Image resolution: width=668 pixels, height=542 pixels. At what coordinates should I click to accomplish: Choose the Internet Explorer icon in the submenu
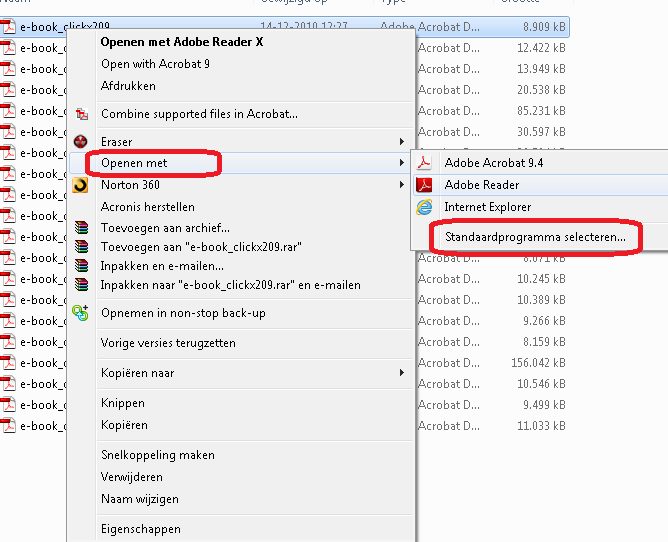(424, 207)
